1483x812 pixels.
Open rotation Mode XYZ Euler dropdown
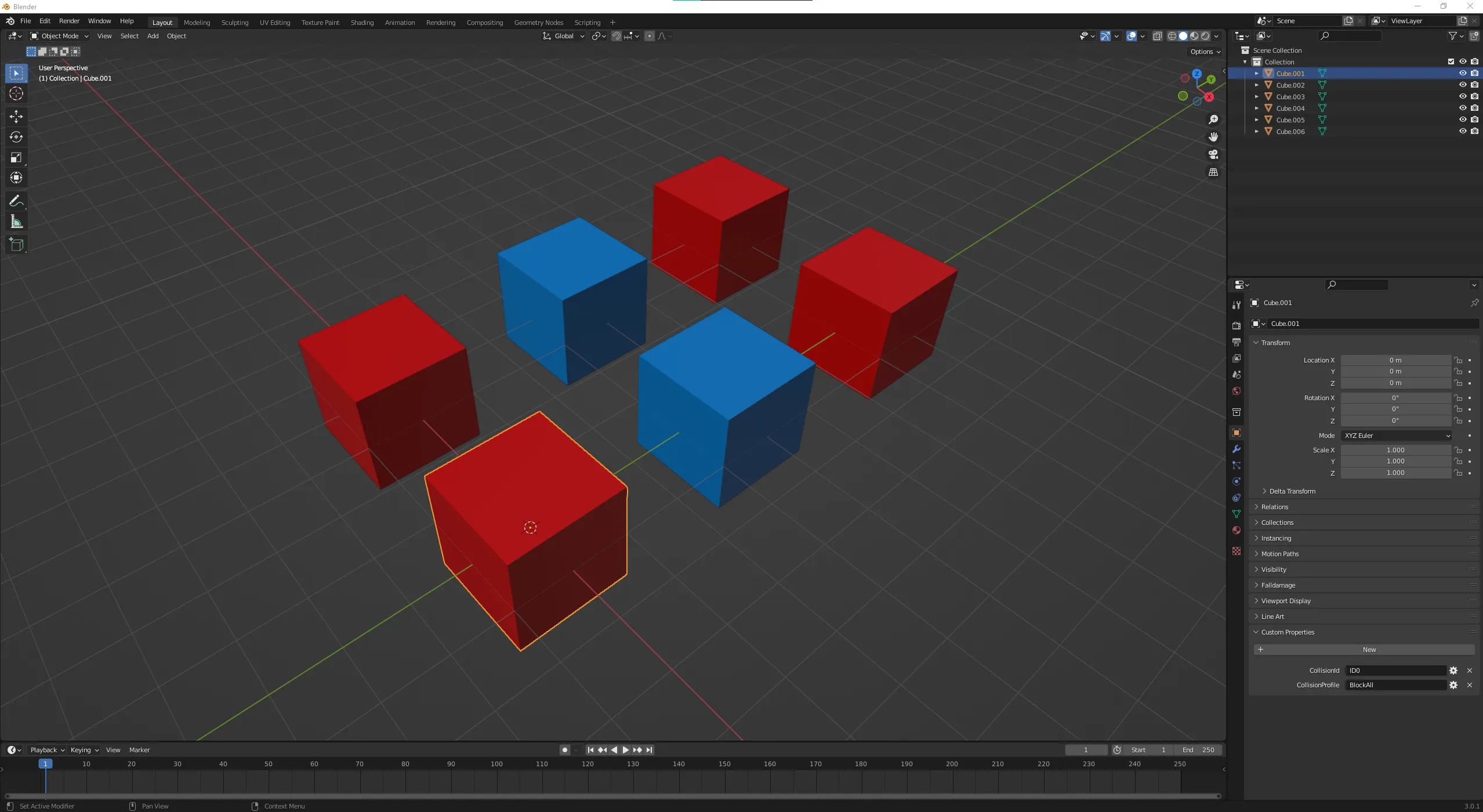pyautogui.click(x=1396, y=436)
